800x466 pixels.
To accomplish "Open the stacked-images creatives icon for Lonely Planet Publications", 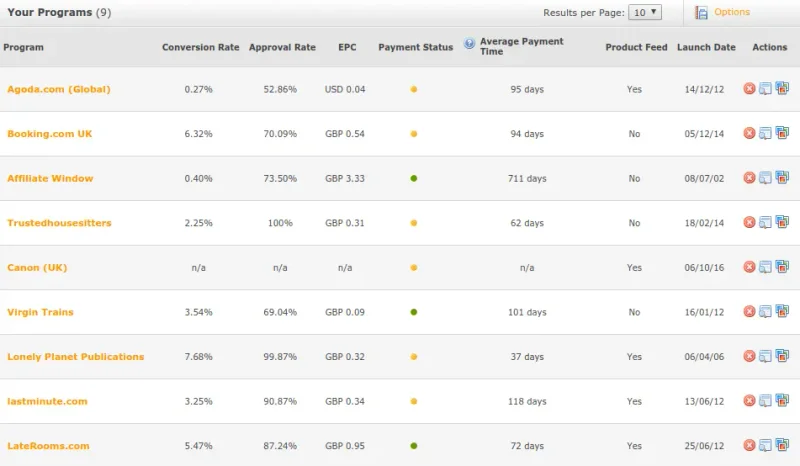I will coord(782,355).
